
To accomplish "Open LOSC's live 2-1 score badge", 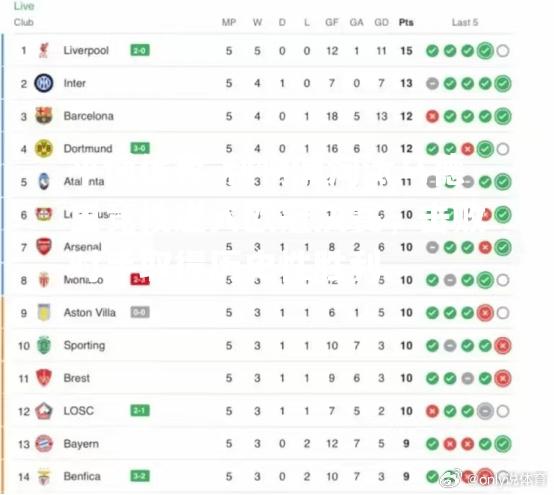I will point(140,411).
